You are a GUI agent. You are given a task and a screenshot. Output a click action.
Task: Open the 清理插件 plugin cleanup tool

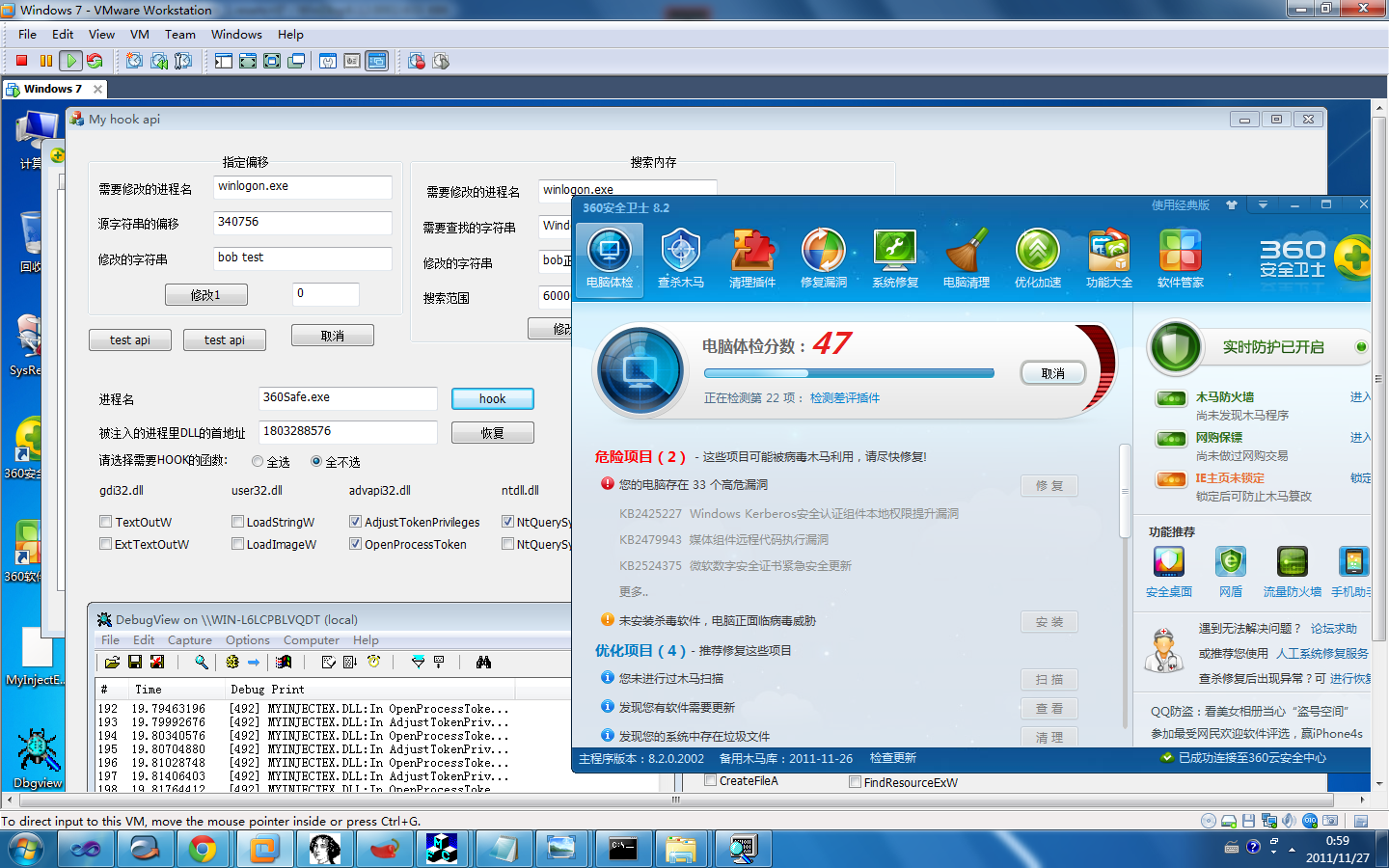click(x=752, y=259)
